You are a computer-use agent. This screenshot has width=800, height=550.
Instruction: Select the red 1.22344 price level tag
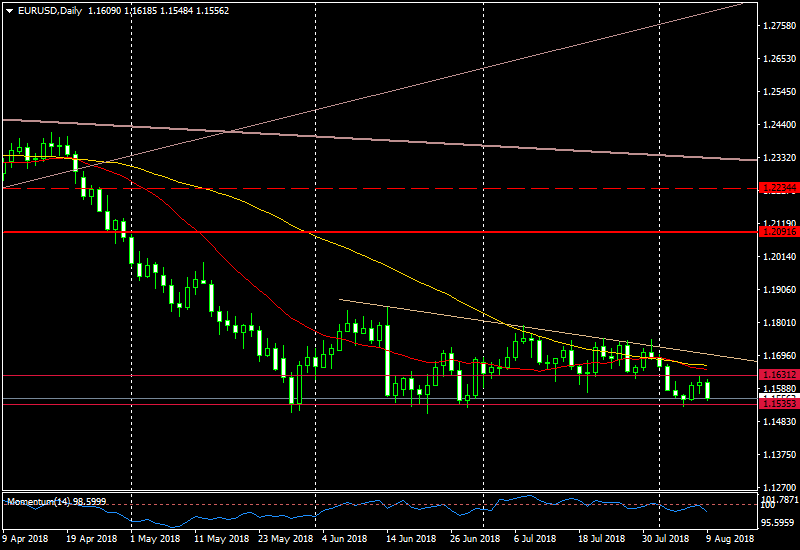point(778,188)
